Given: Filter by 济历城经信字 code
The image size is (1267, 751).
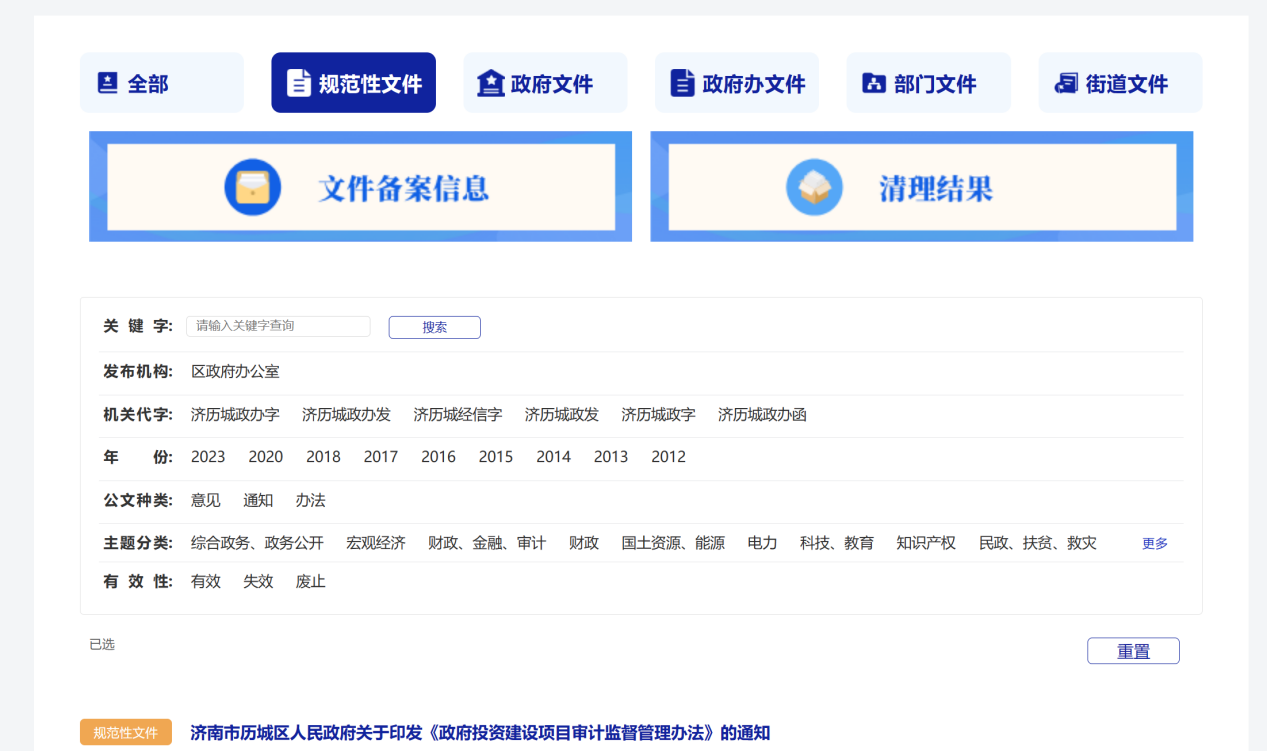Looking at the screenshot, I should pos(458,414).
